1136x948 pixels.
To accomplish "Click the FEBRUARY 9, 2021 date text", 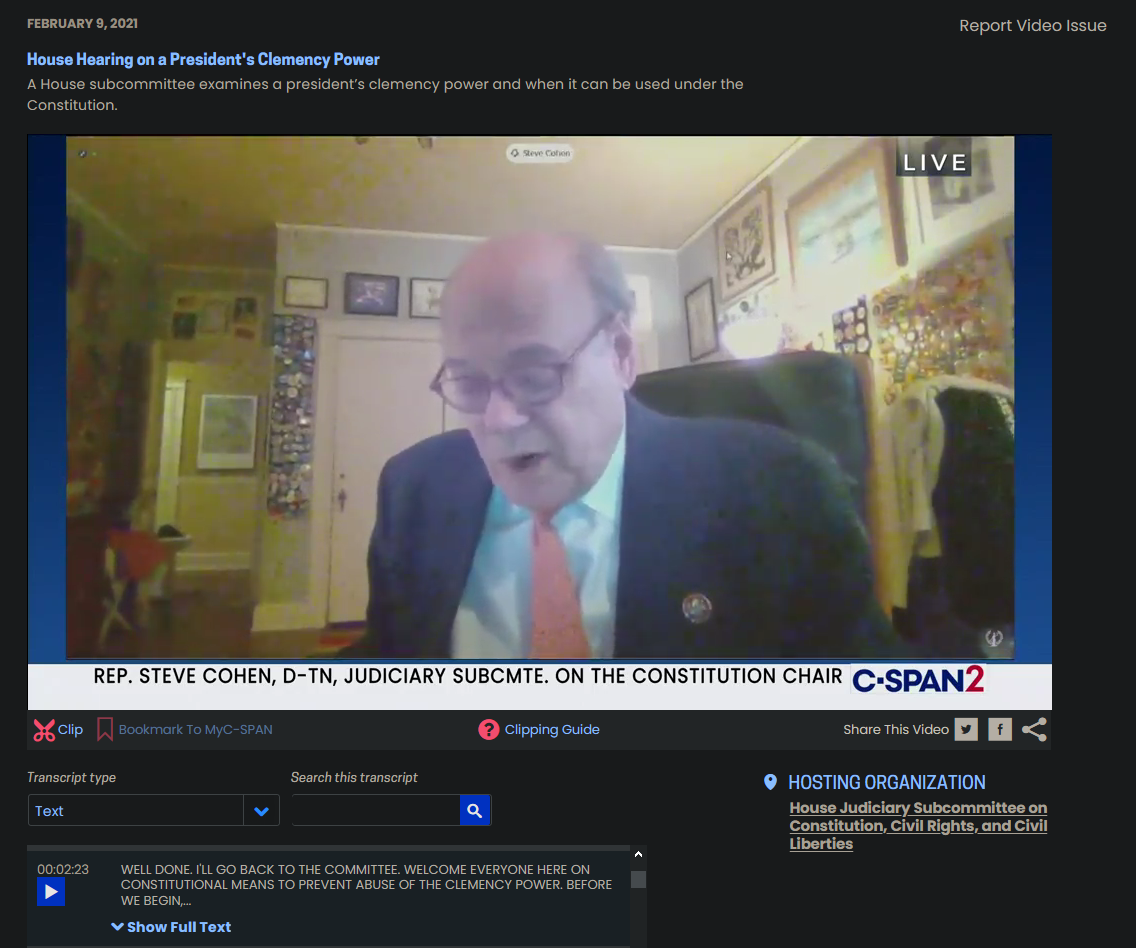I will (x=83, y=23).
